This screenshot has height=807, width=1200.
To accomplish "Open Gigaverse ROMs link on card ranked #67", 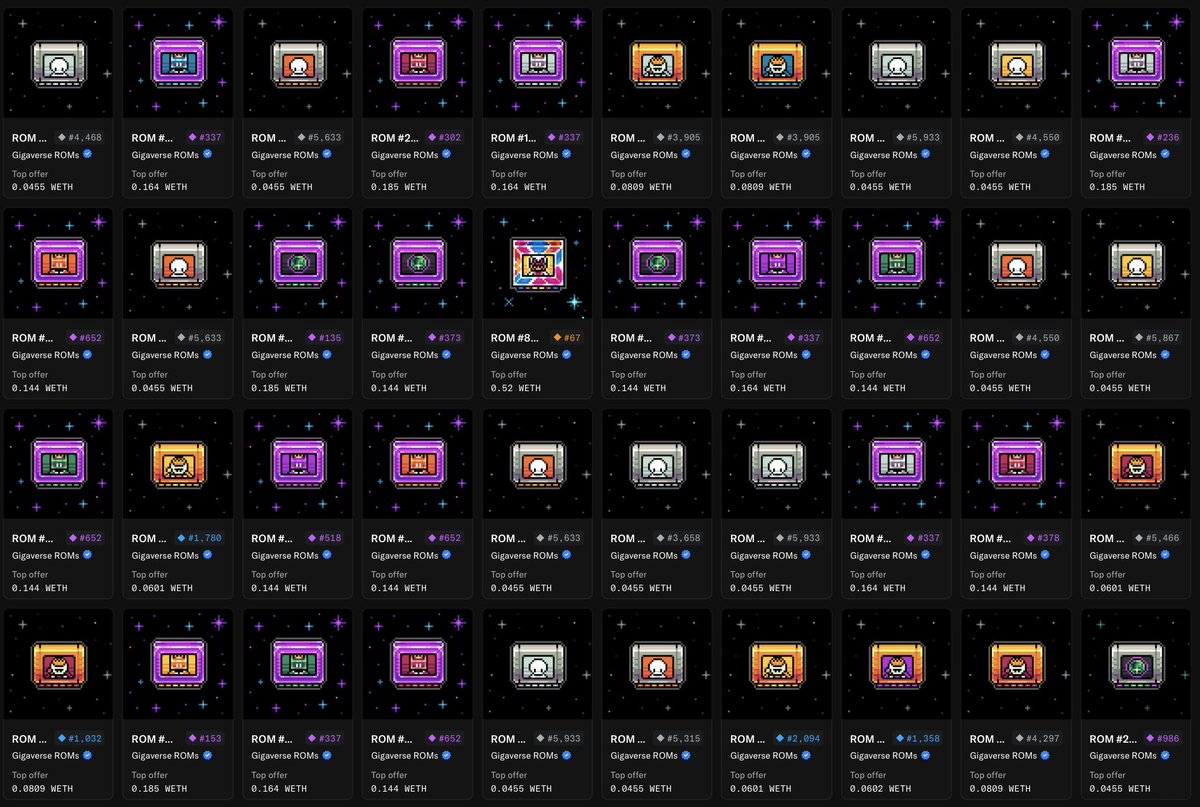I will click(x=525, y=355).
